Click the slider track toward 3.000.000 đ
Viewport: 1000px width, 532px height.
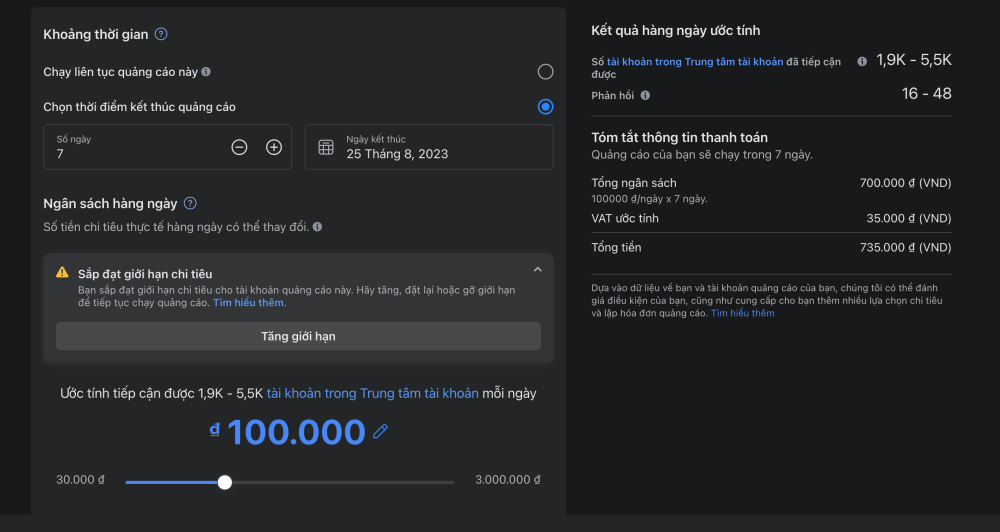[343, 482]
